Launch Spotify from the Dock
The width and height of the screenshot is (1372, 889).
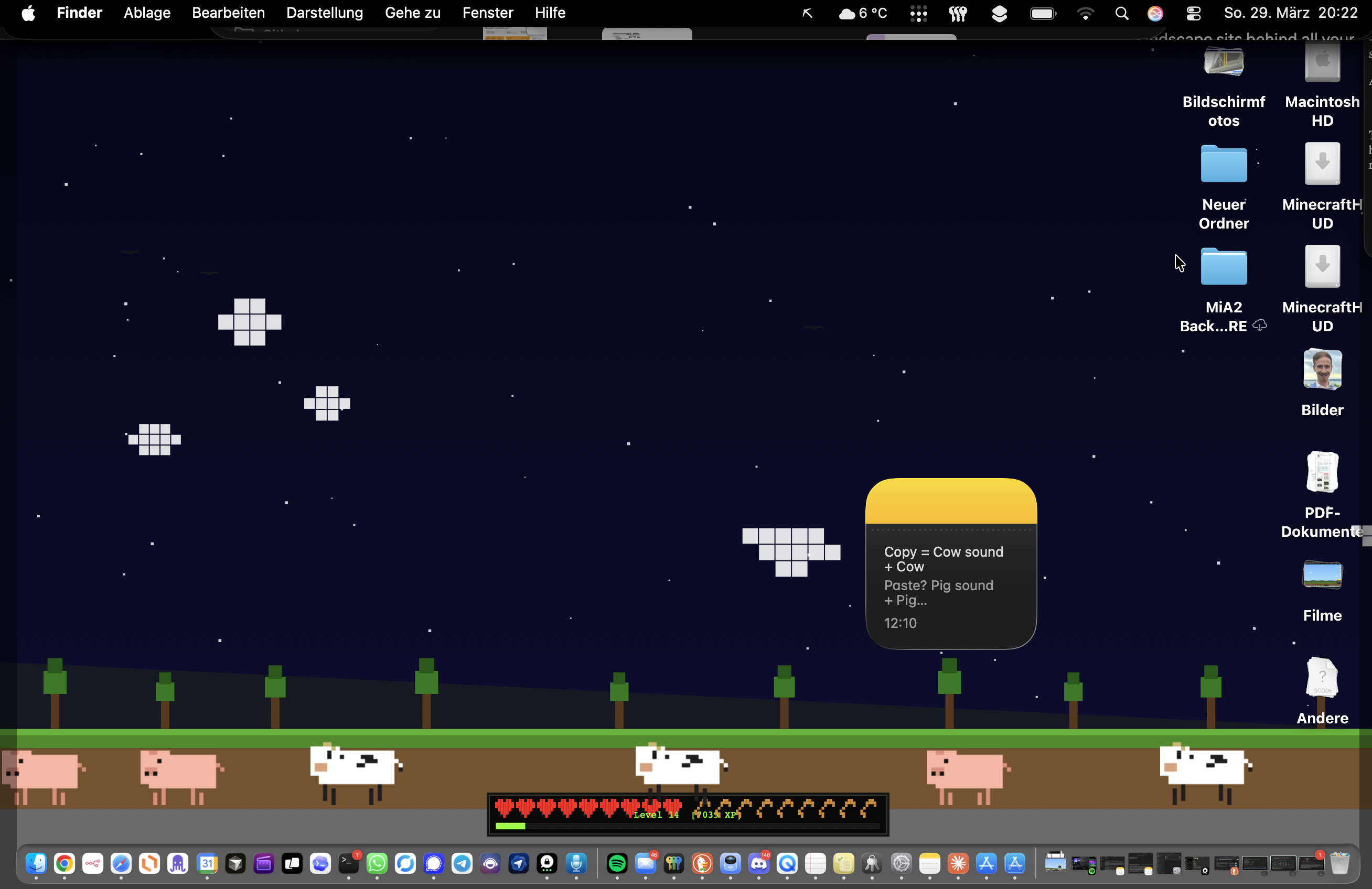coord(617,863)
